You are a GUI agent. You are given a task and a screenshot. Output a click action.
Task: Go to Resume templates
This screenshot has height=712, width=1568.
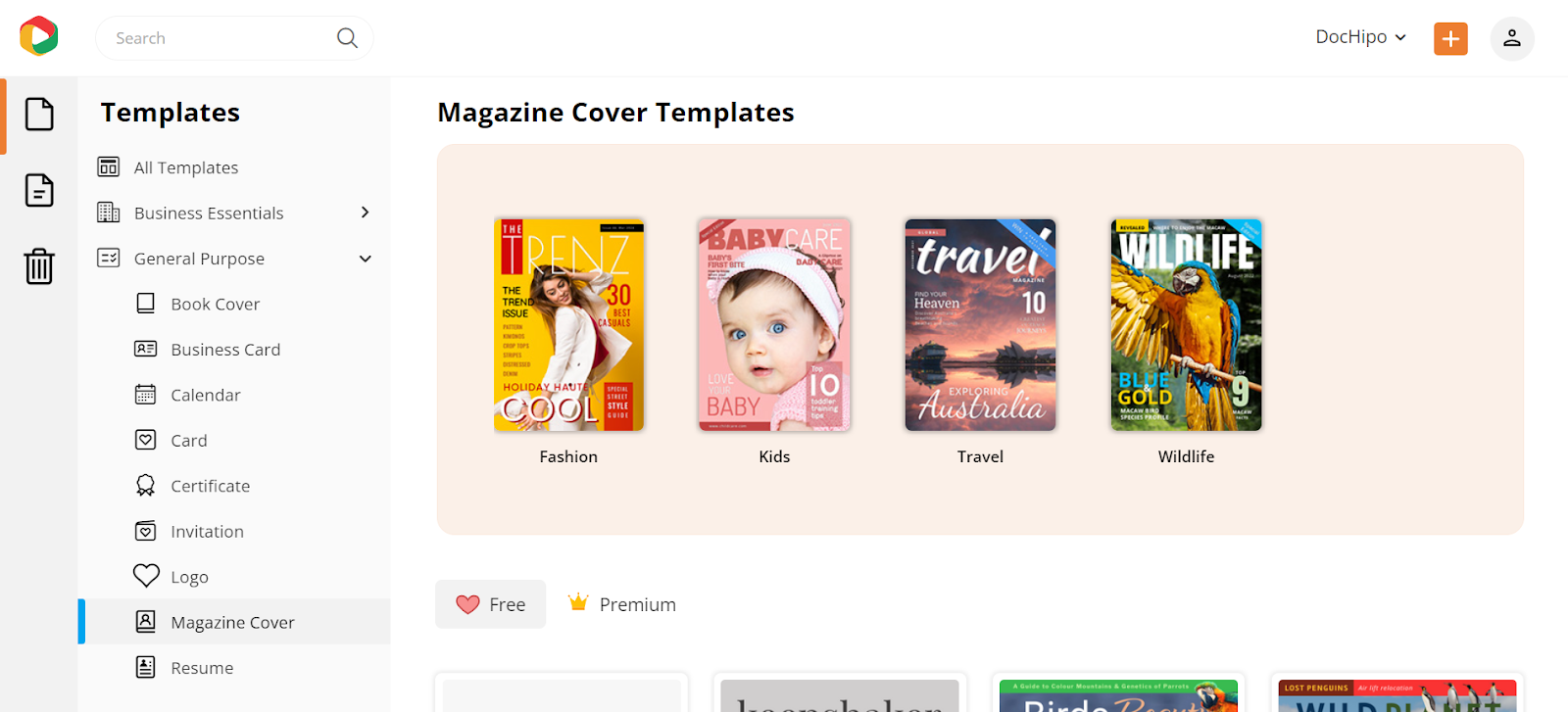pos(202,668)
